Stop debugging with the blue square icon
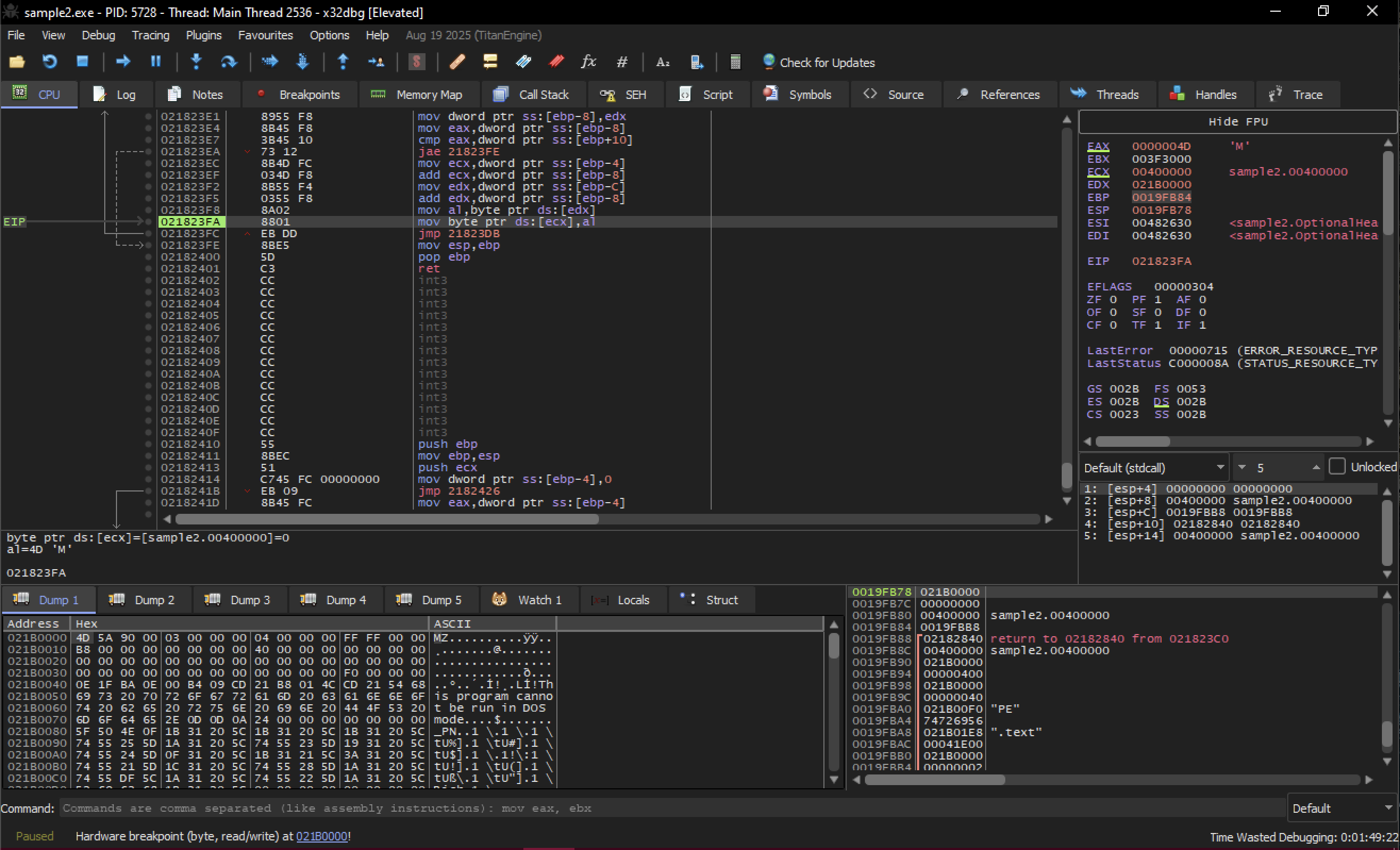The image size is (1400, 850). [x=82, y=61]
